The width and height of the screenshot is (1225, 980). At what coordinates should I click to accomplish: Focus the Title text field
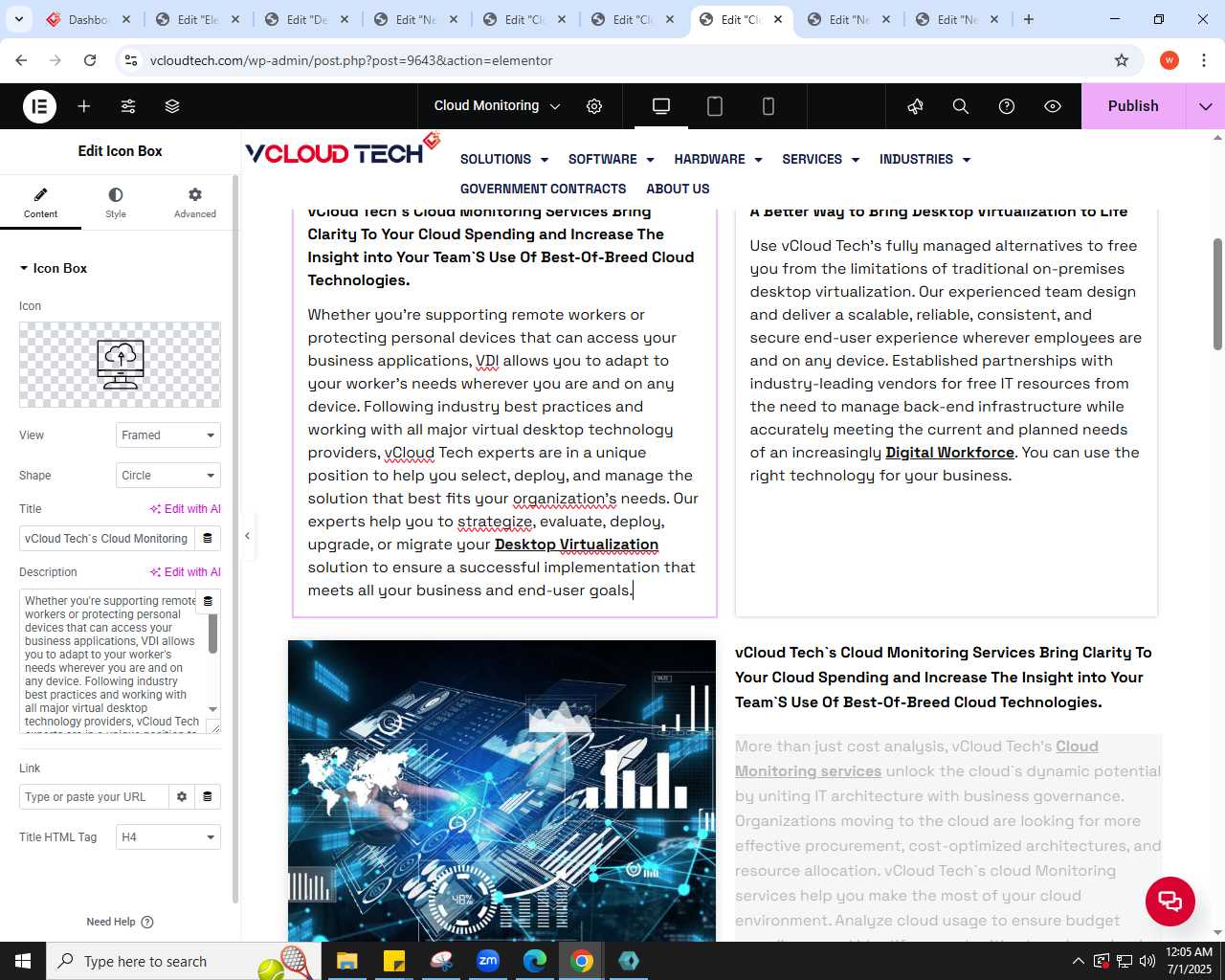106,539
